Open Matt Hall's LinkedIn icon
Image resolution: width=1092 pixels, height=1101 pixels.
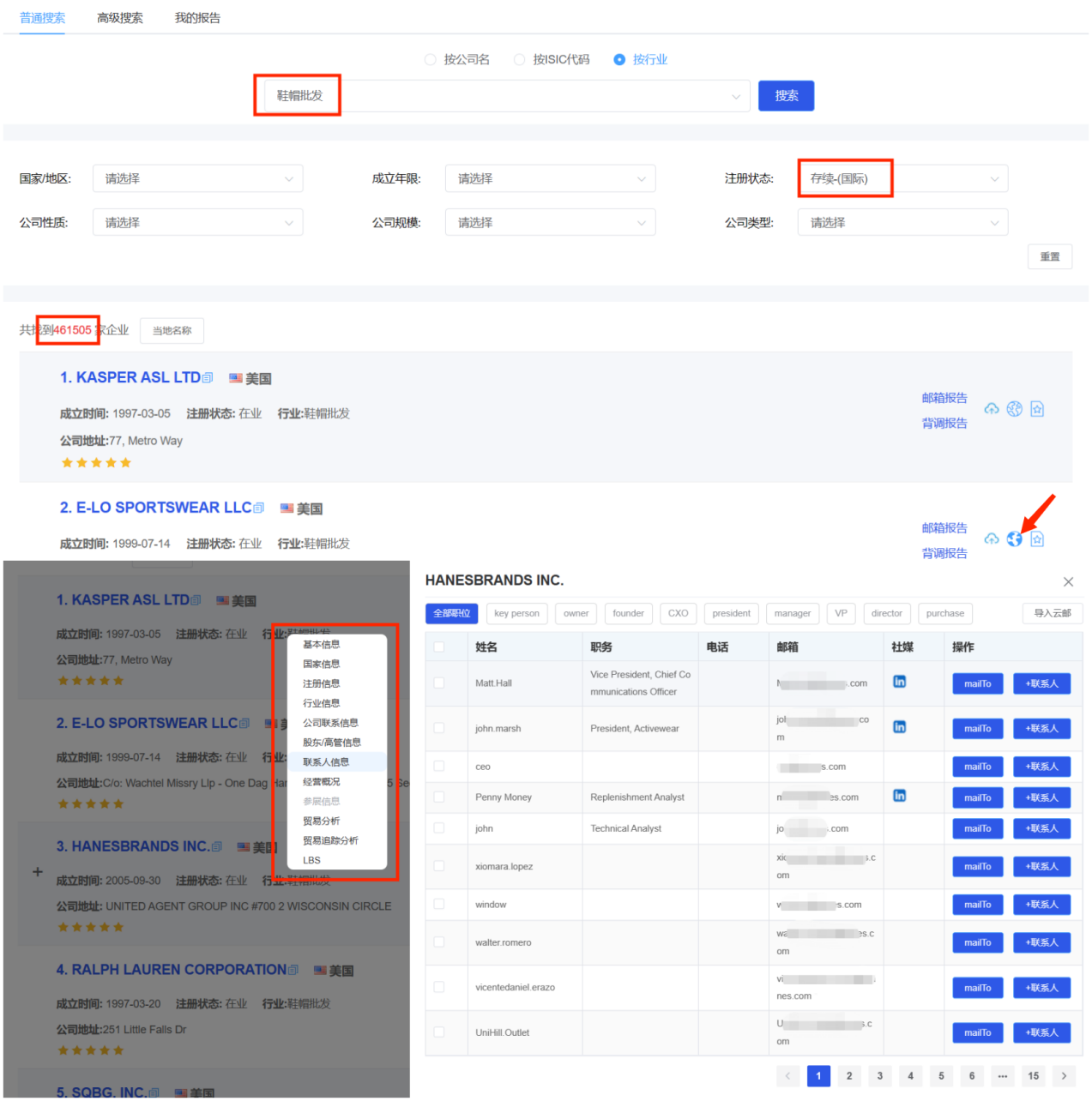900,682
